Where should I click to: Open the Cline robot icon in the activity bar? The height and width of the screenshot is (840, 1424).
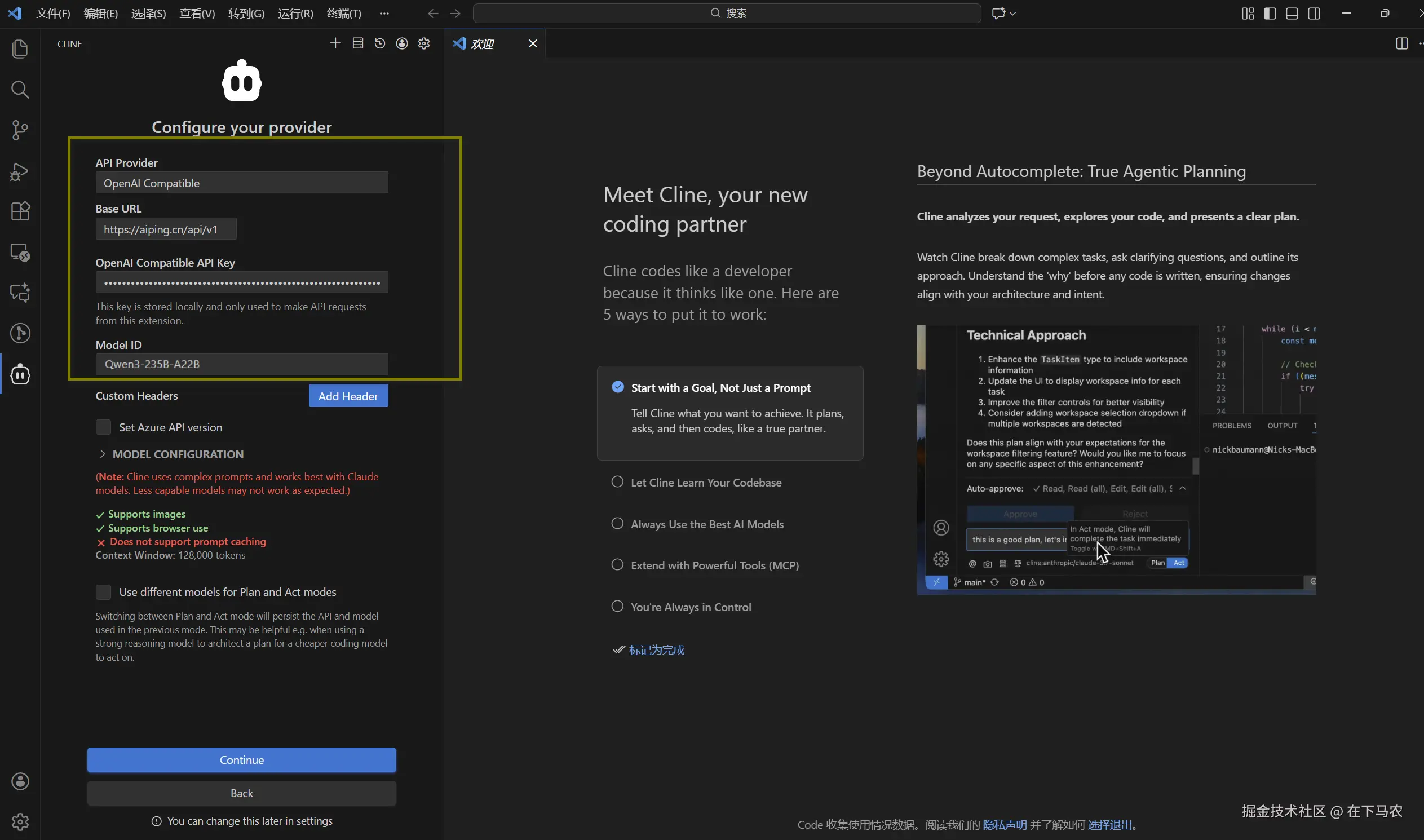coord(20,374)
